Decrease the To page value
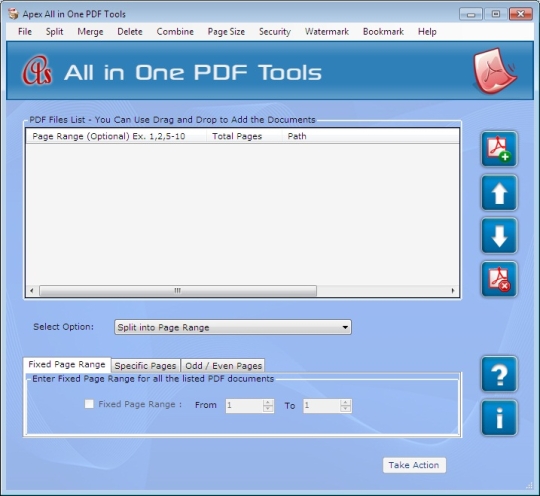The width and height of the screenshot is (540, 496). [x=345, y=409]
